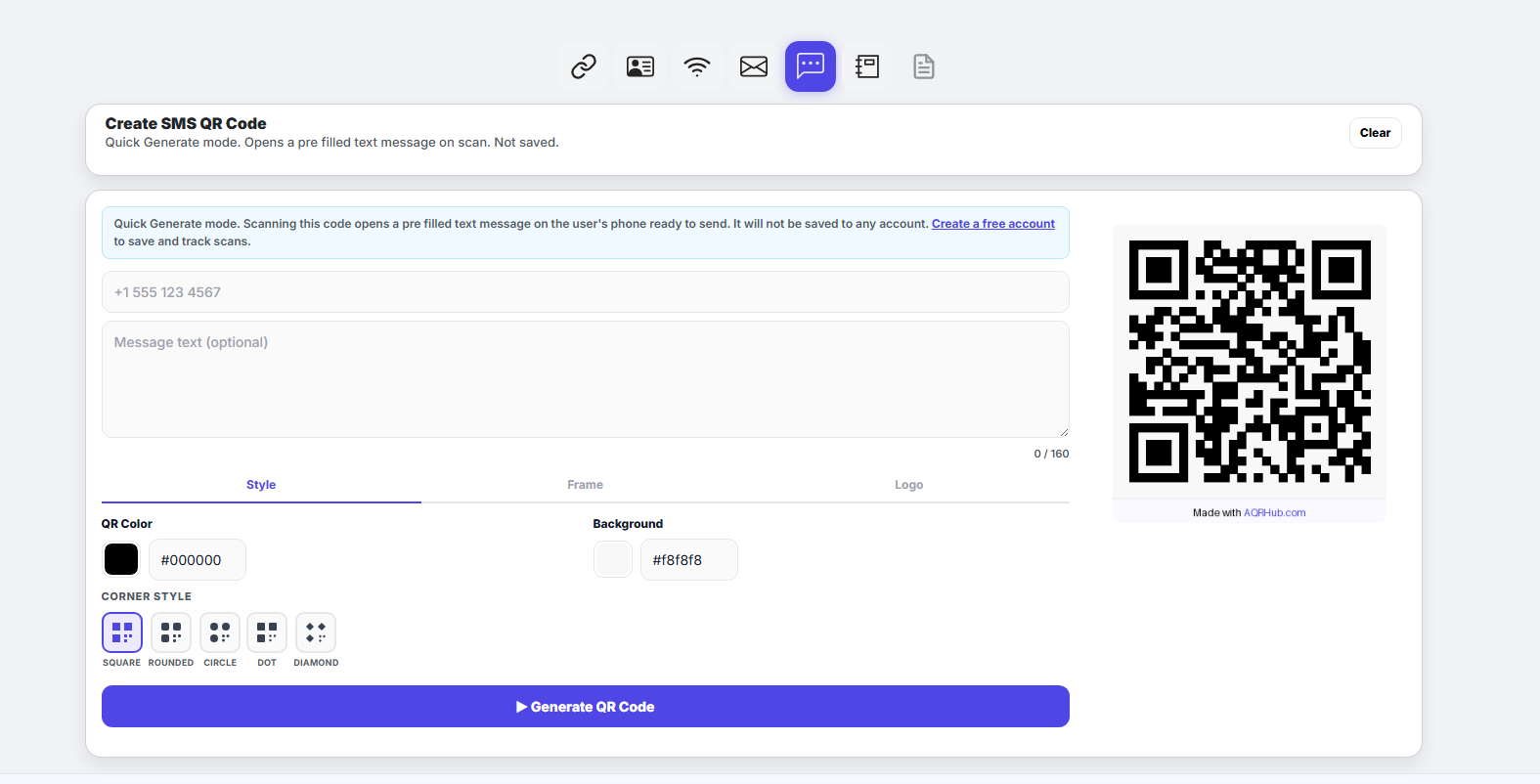Click the Create SMS QR Code heading
This screenshot has height=784, width=1540.
(186, 123)
